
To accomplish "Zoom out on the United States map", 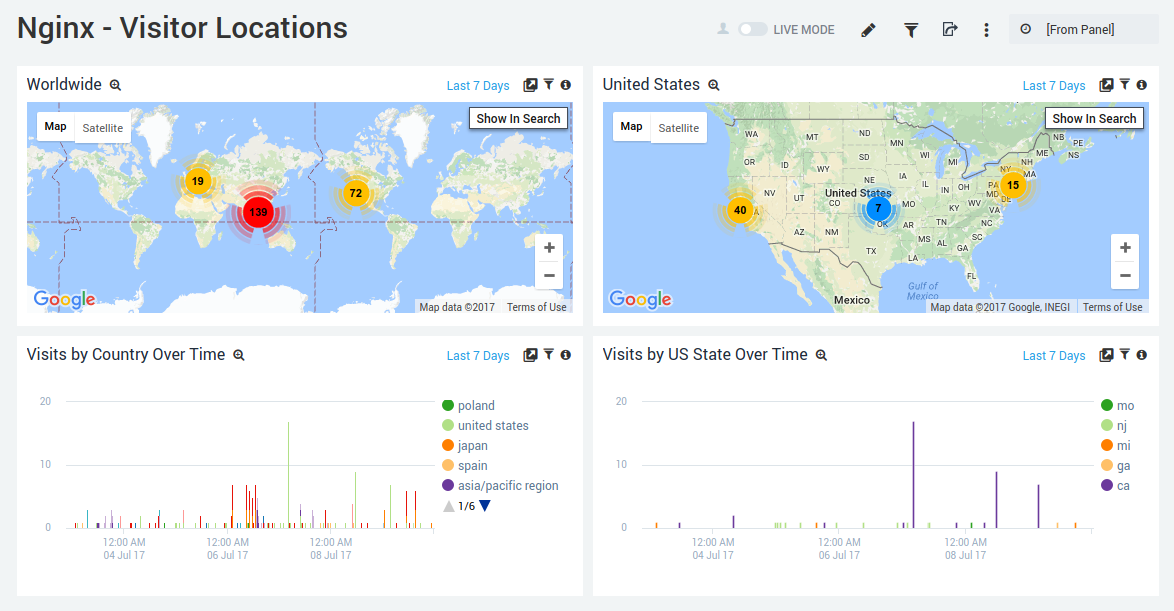I will 1125,276.
